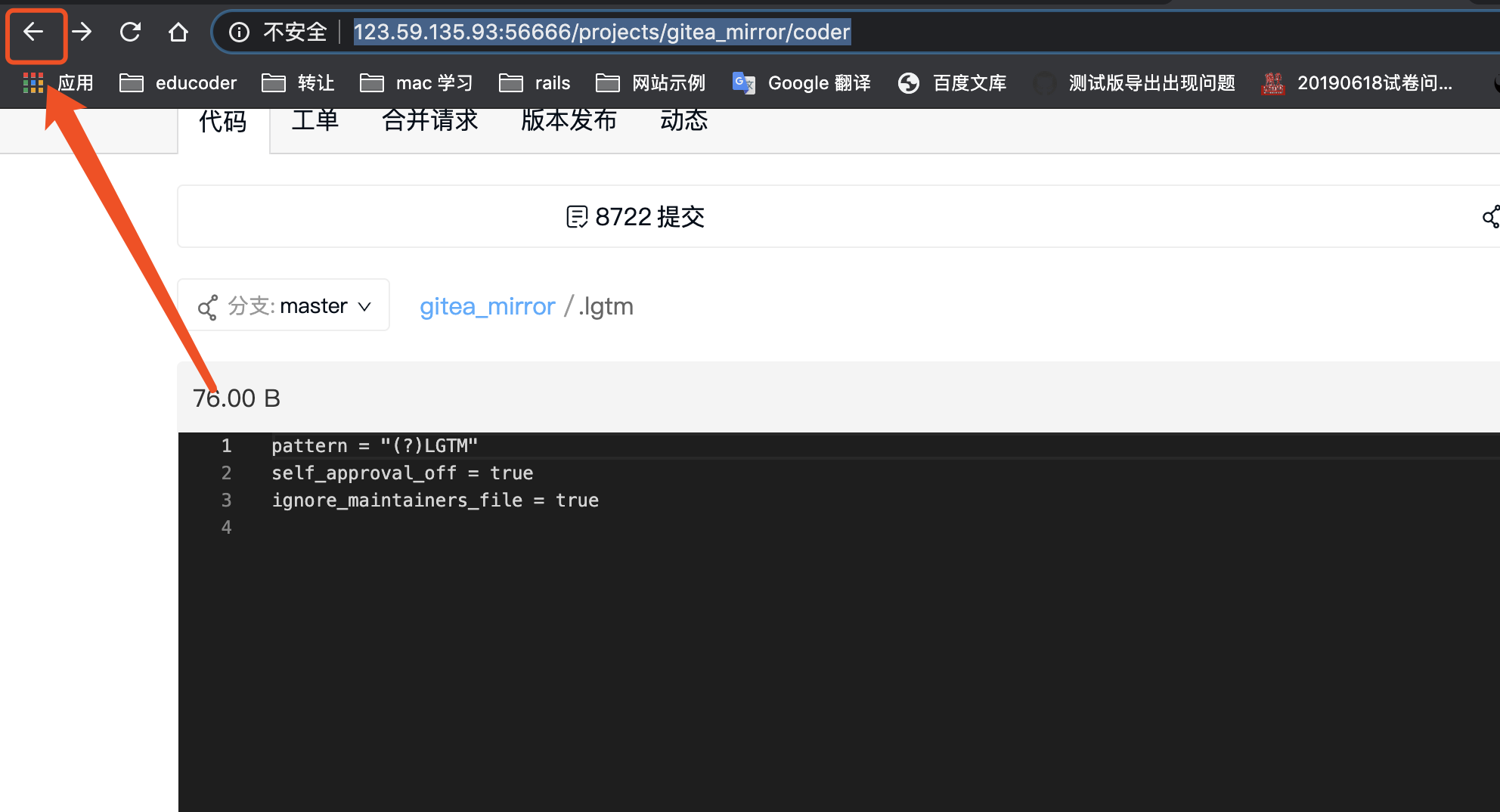Select code line 1 pattern = "(?)LGTM"
The image size is (1500, 812).
375,445
